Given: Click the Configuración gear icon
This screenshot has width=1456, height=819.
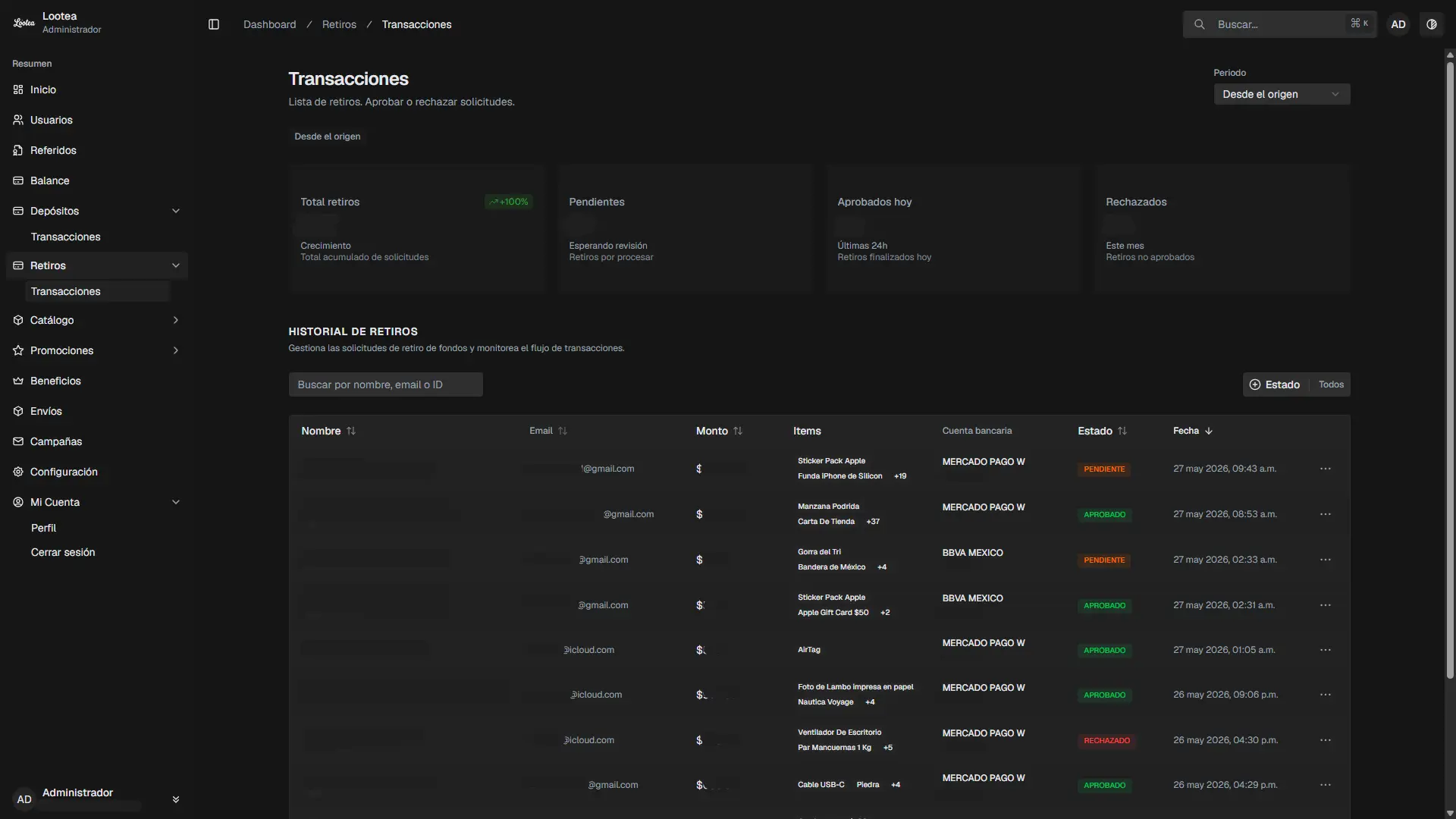Looking at the screenshot, I should (18, 472).
